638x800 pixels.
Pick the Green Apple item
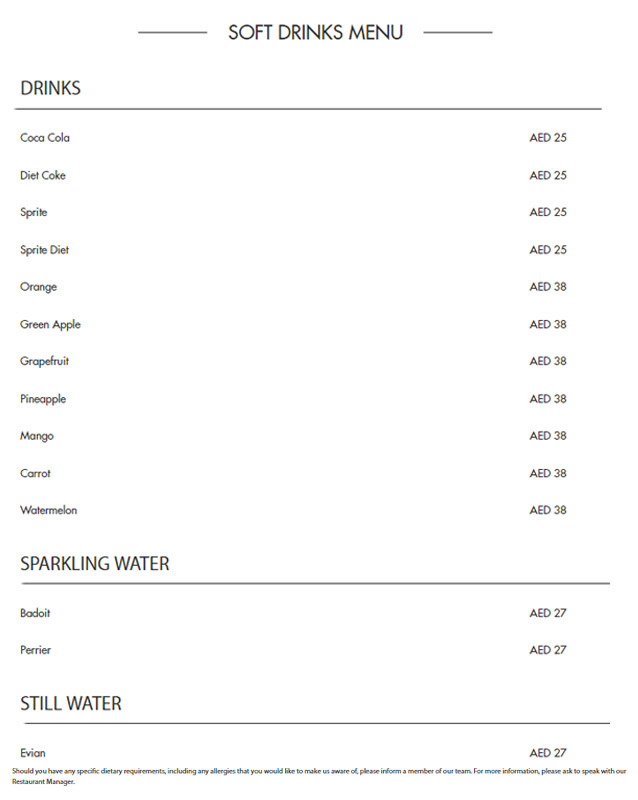pyautogui.click(x=50, y=324)
